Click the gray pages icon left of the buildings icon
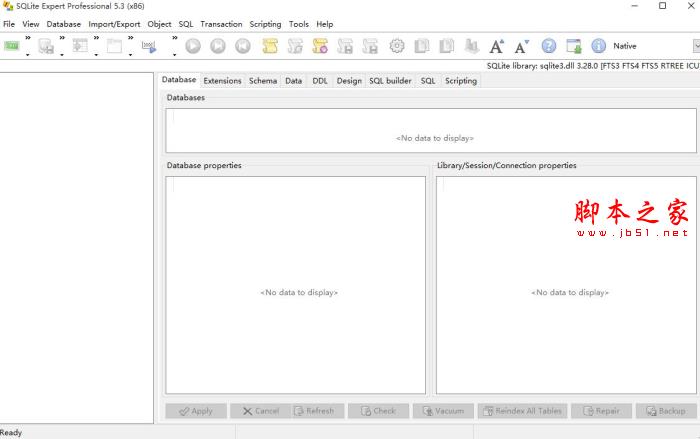 click(x=446, y=46)
